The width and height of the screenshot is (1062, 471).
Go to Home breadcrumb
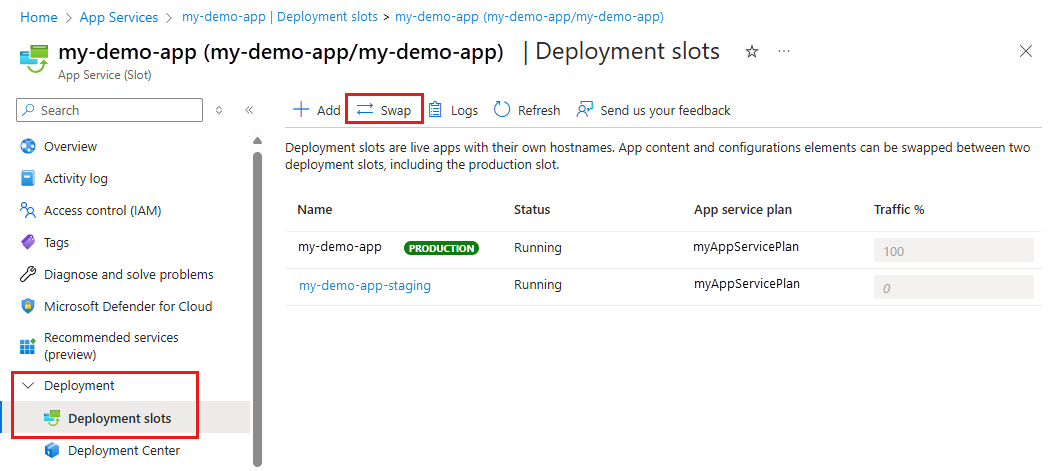coord(39,17)
